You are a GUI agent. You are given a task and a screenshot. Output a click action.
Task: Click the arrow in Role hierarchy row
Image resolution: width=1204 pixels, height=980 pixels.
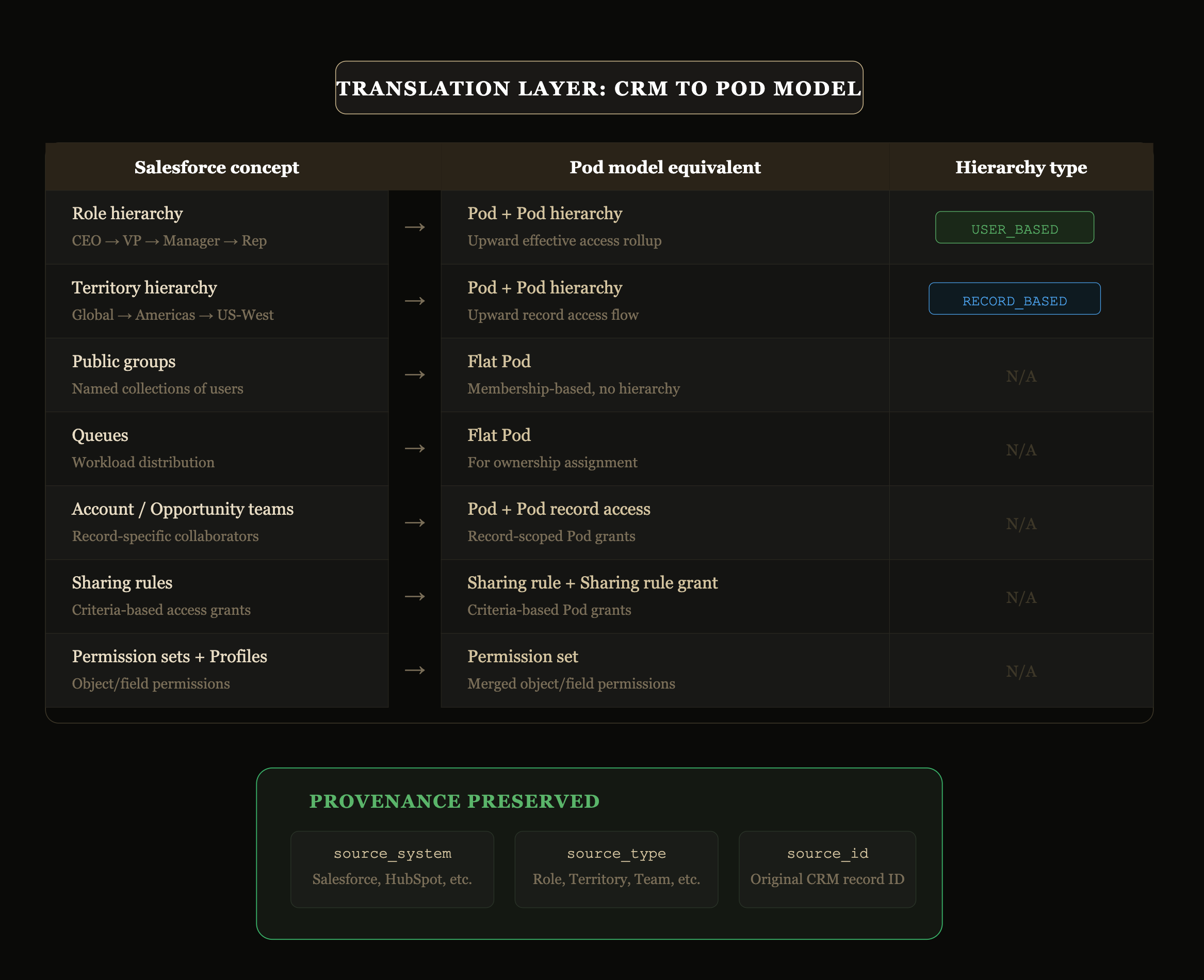[414, 227]
